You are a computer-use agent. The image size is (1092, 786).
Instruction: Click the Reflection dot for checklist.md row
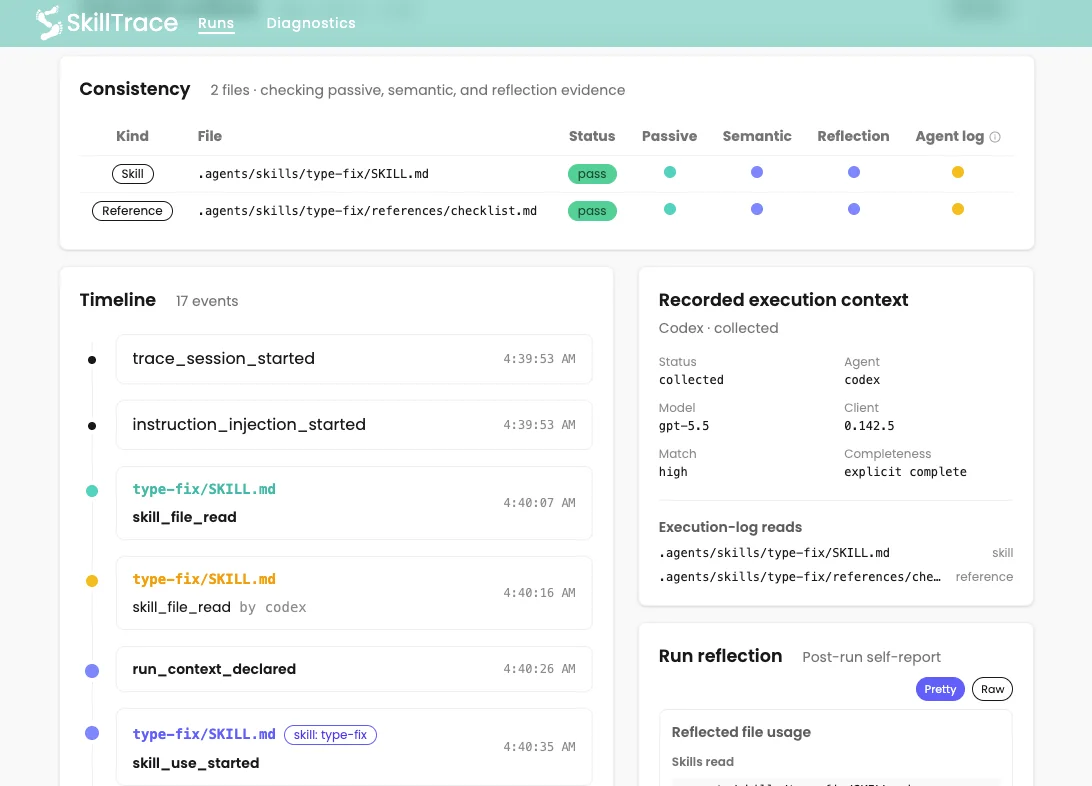854,209
